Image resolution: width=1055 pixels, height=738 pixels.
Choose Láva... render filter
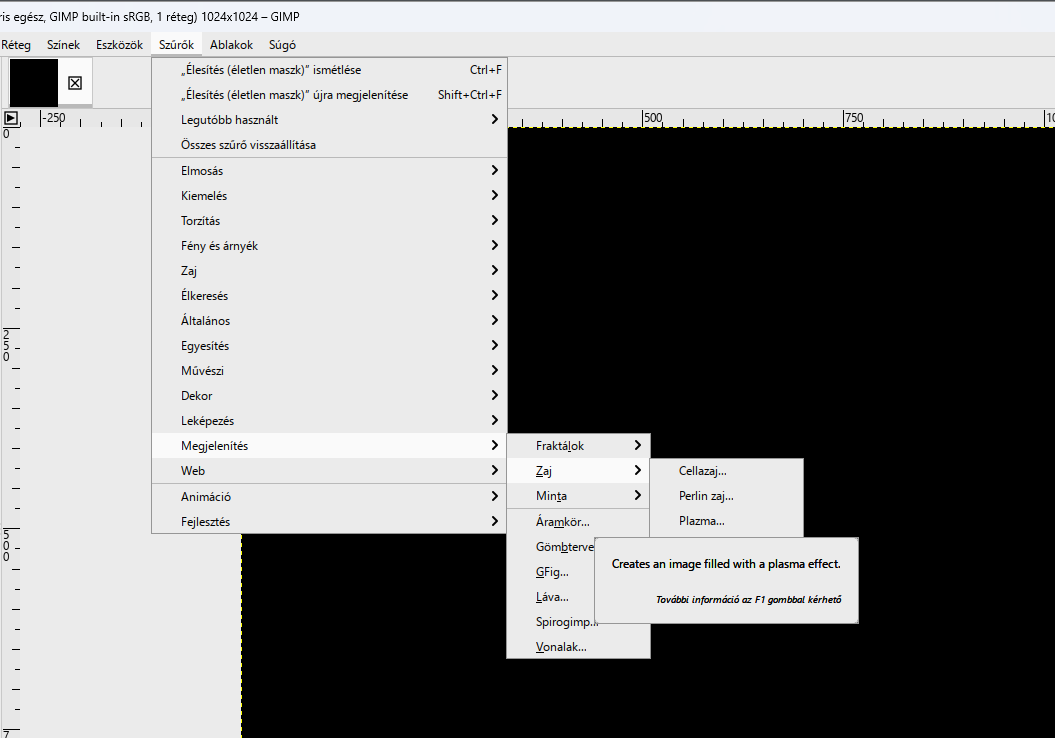click(552, 597)
